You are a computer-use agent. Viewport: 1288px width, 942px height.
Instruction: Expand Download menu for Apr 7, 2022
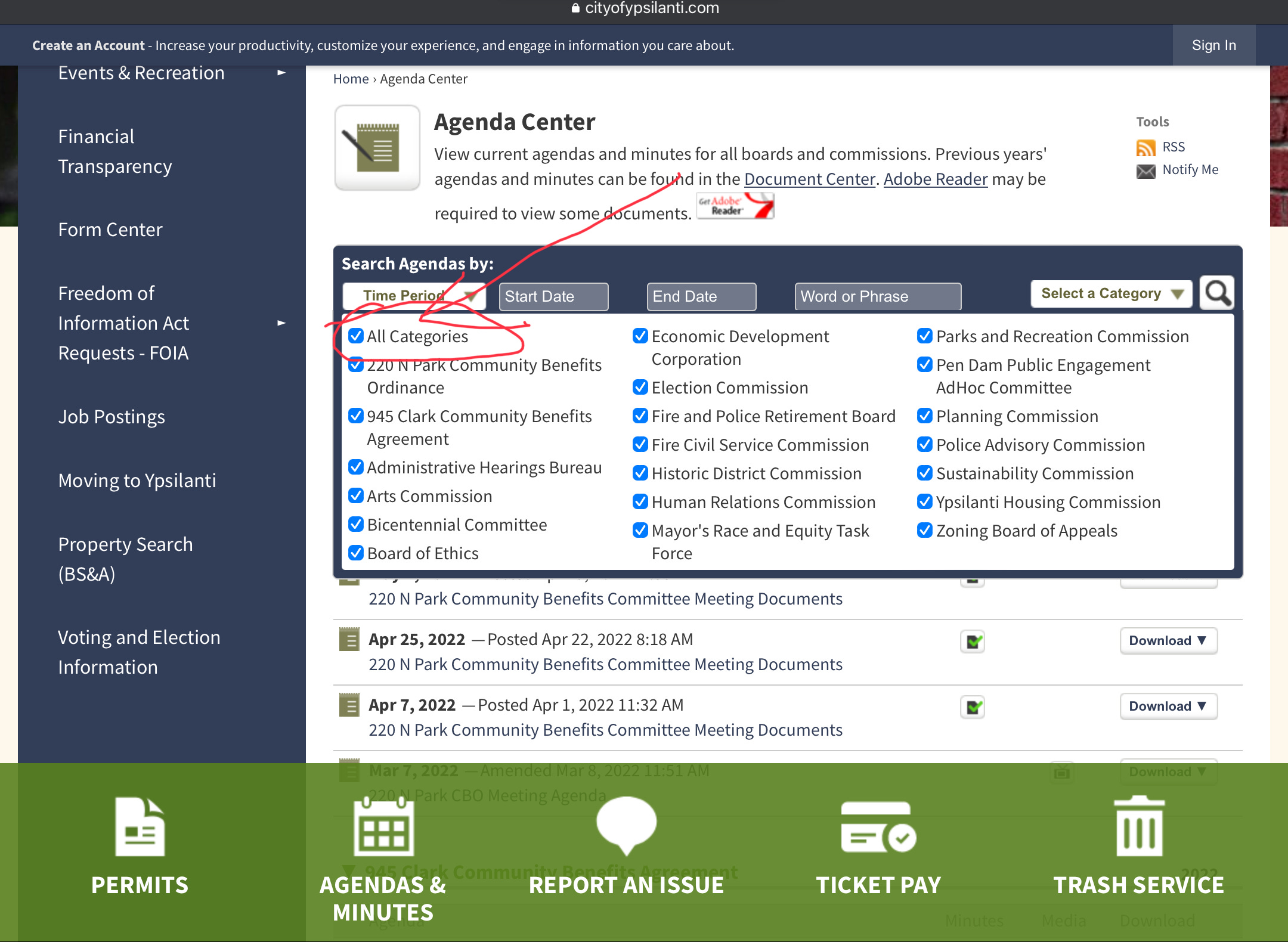pos(1168,706)
